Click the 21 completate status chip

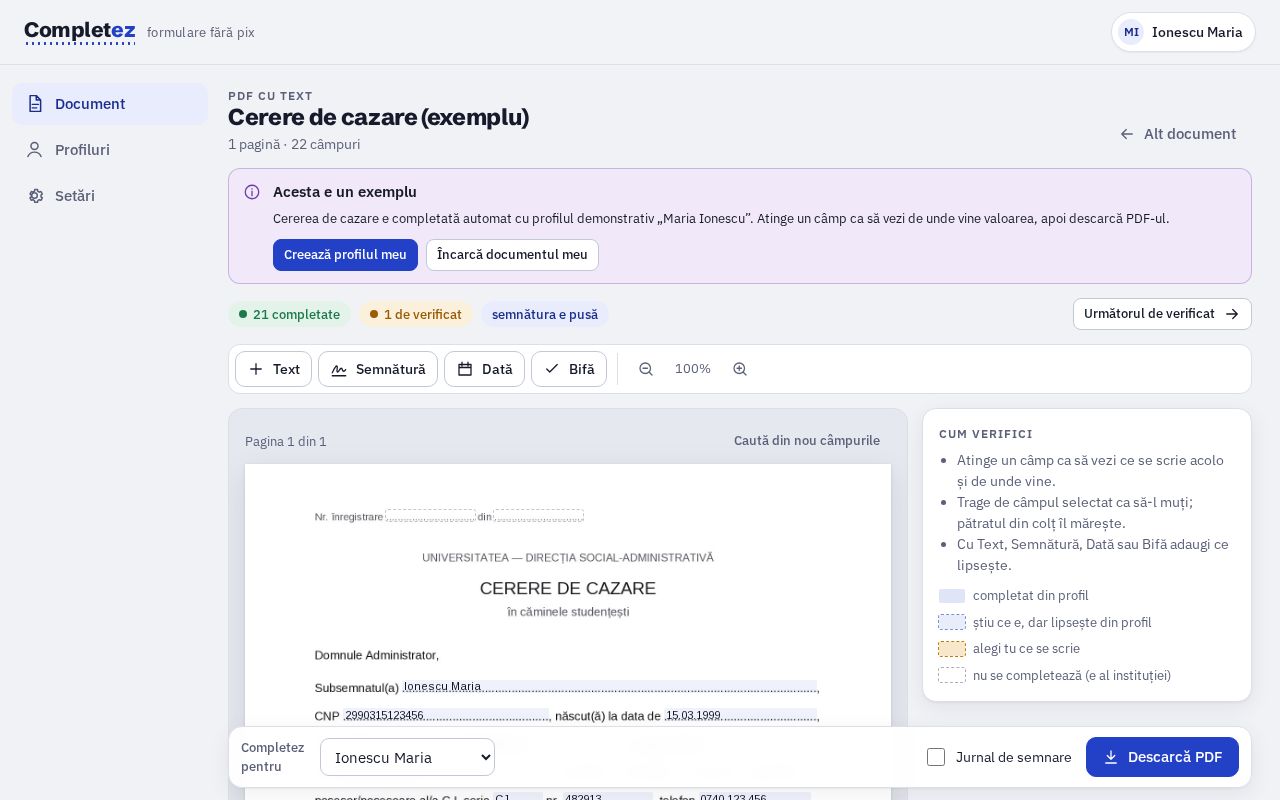tap(289, 314)
